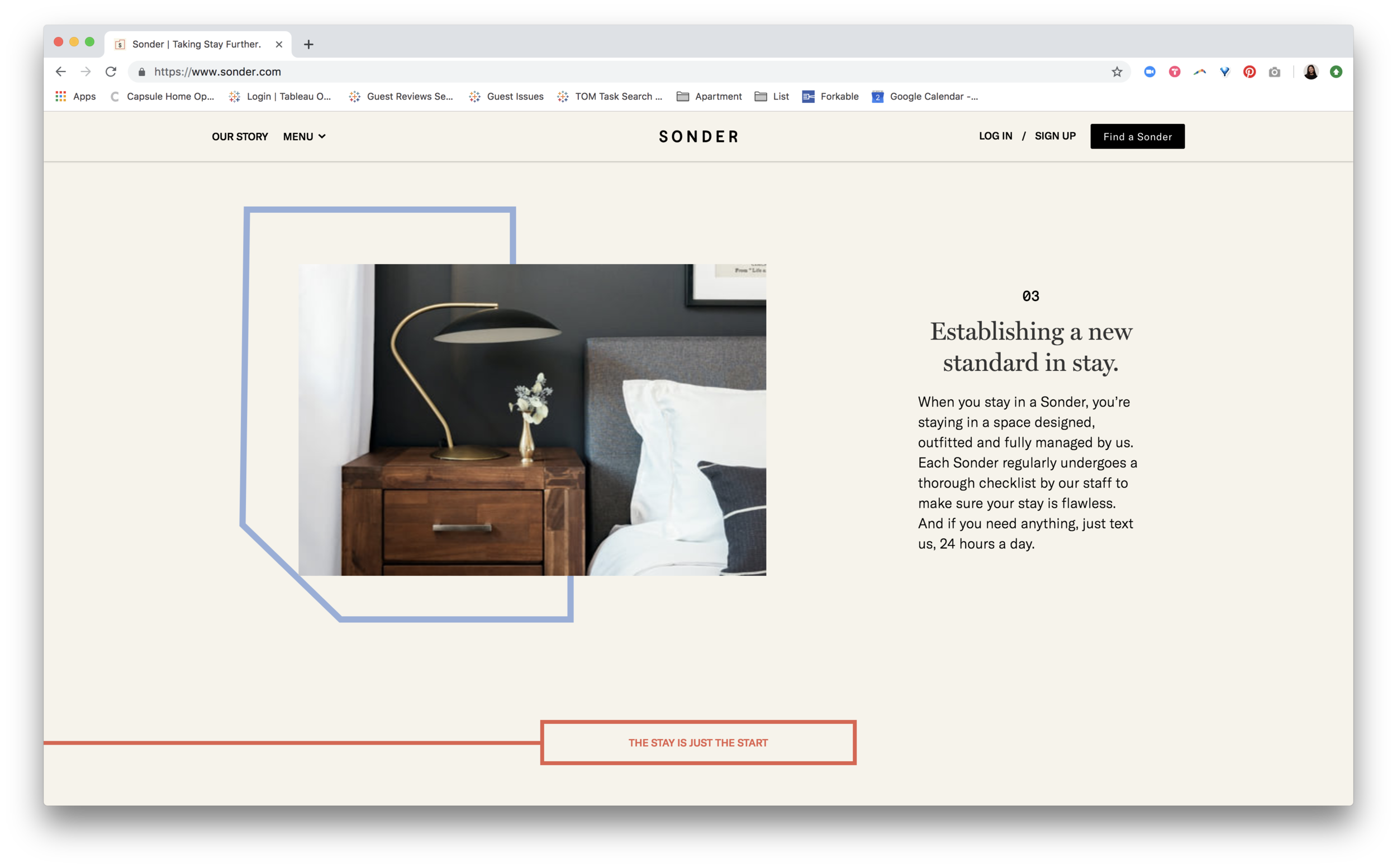Open the pink circular extension icon
The height and width of the screenshot is (868, 1397).
click(1174, 71)
